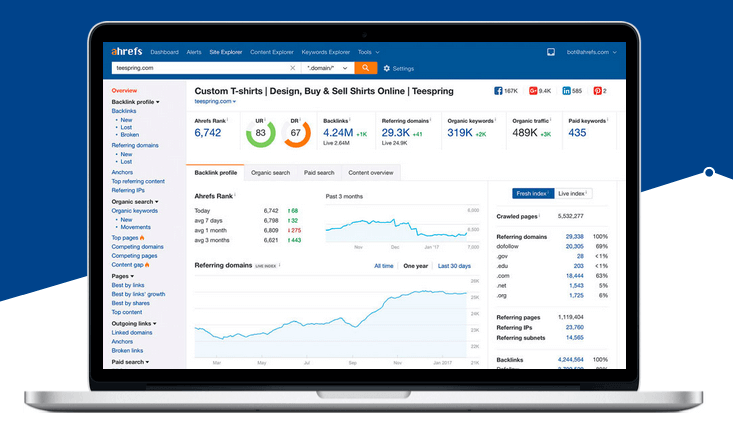
Task: Click the 6,742 Ahrefs Rank value
Action: click(208, 133)
